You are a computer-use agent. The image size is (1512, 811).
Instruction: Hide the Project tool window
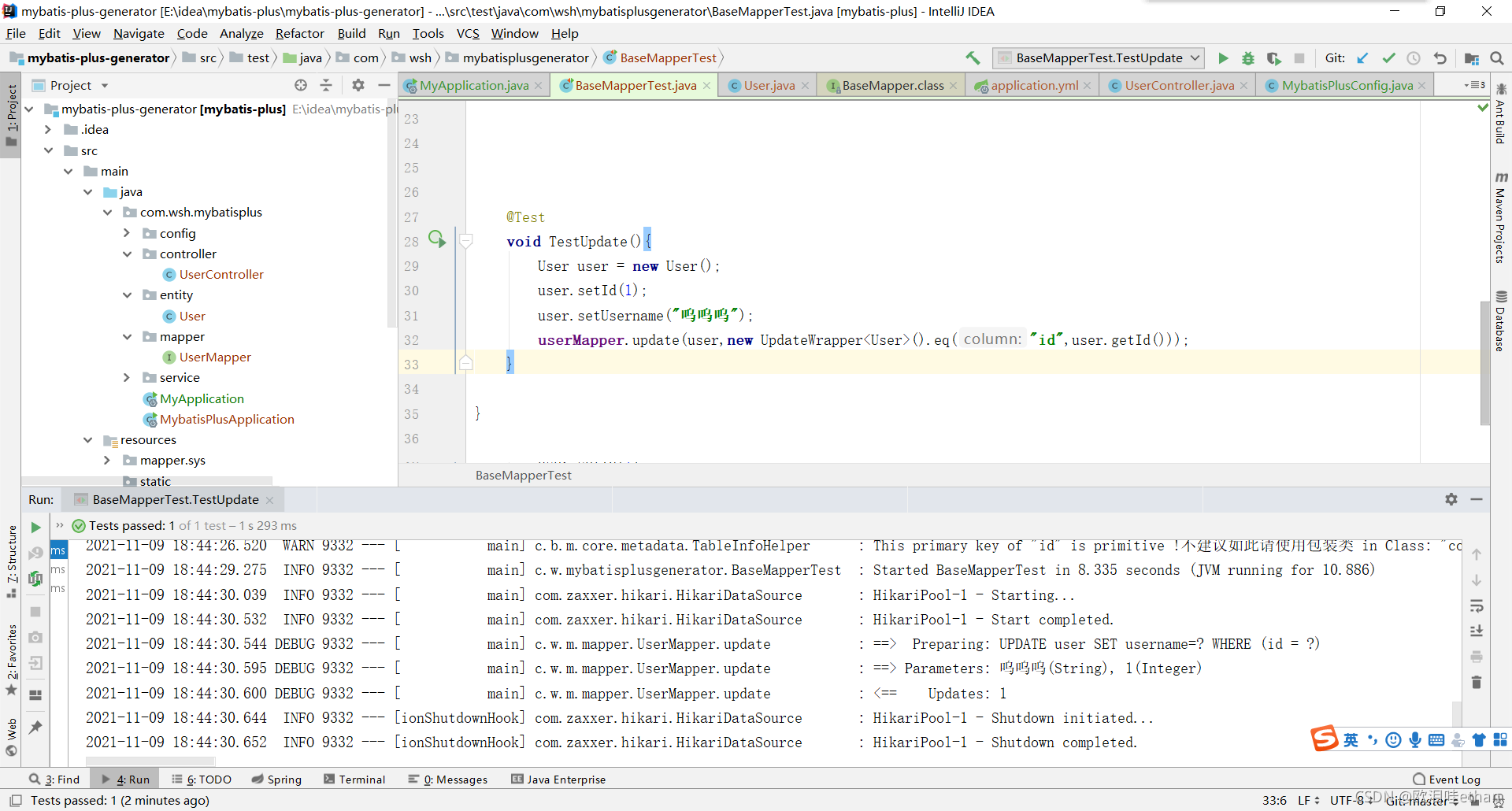pos(384,85)
